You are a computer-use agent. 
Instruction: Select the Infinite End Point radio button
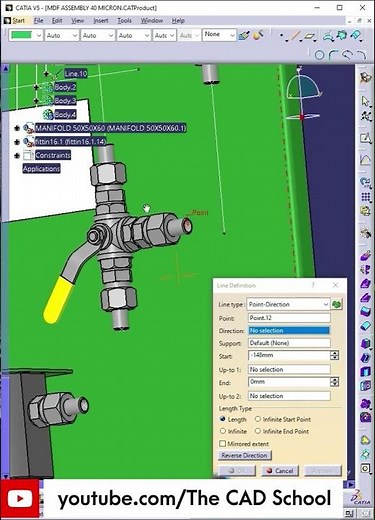click(258, 431)
